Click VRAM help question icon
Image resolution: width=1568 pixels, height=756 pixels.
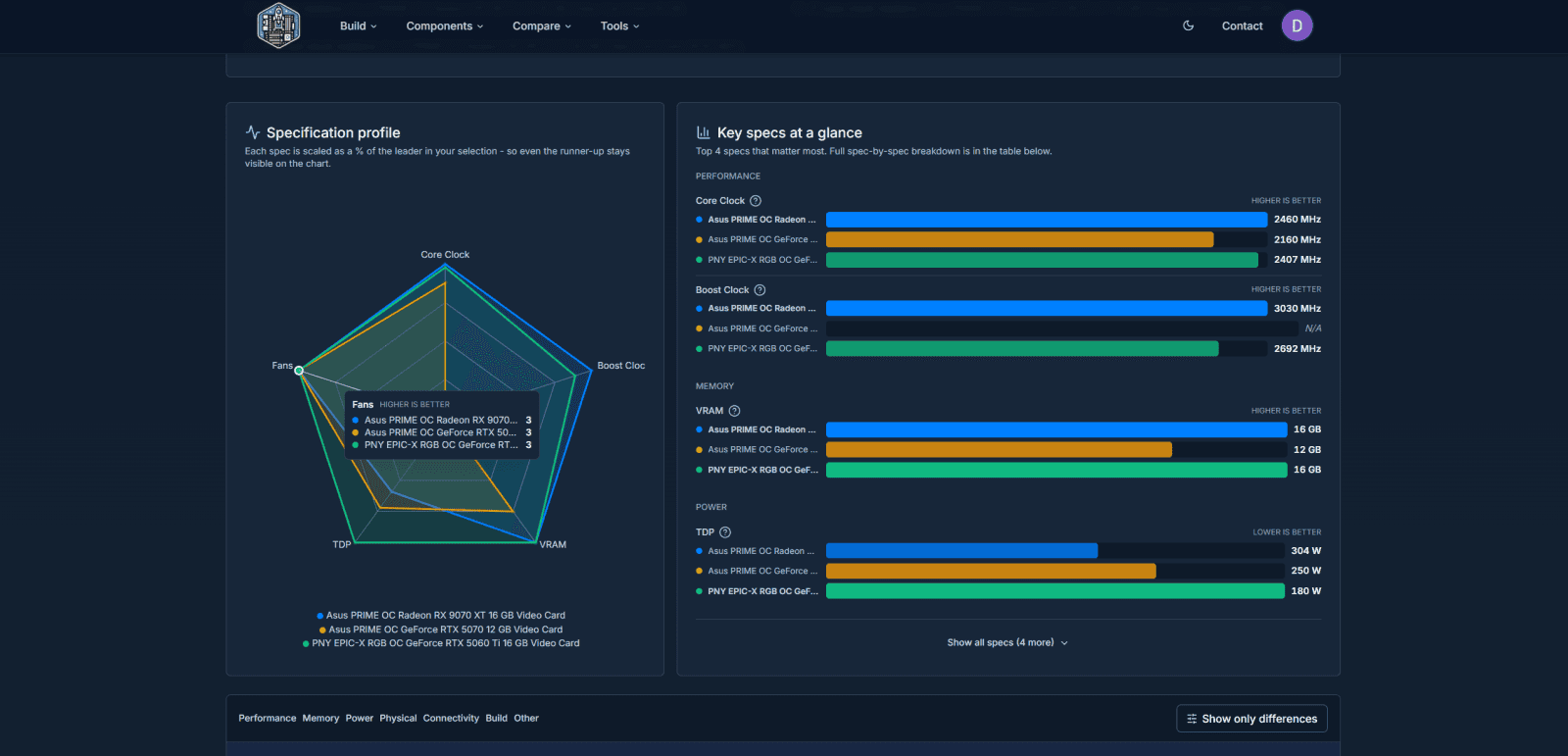tap(734, 411)
